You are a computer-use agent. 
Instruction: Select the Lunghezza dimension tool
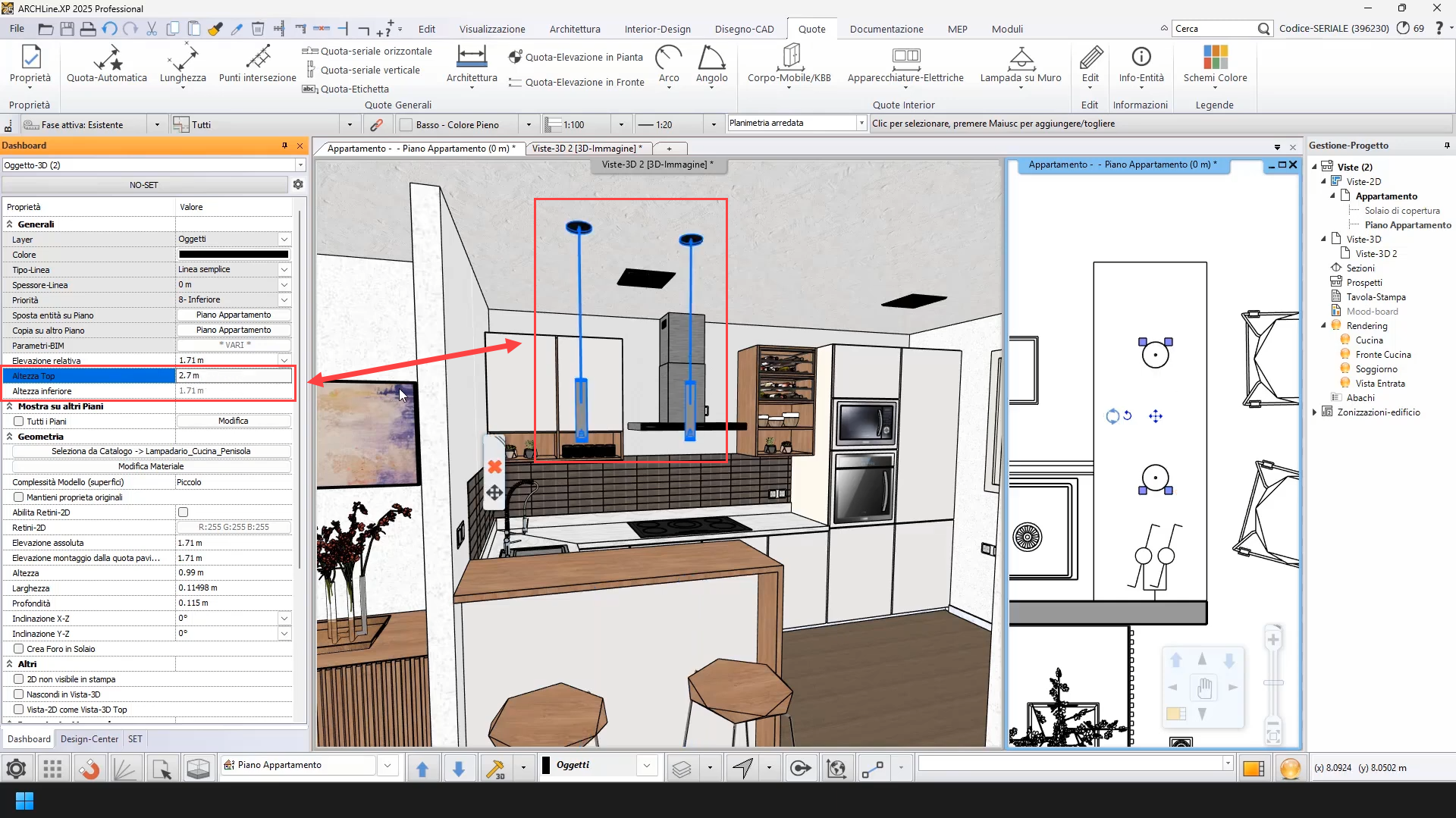coord(183,64)
